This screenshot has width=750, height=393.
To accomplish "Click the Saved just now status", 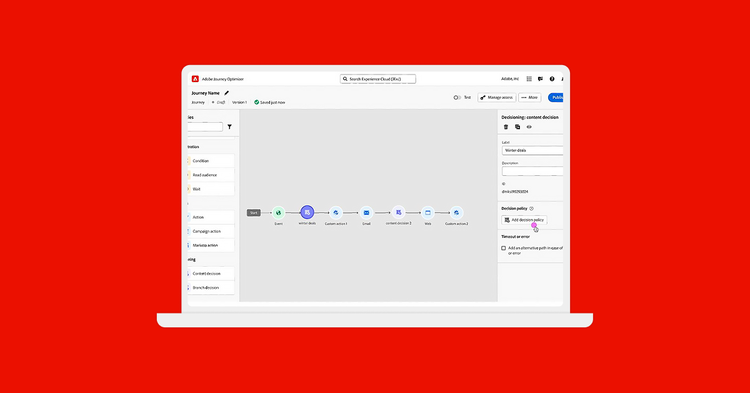I will pos(270,102).
